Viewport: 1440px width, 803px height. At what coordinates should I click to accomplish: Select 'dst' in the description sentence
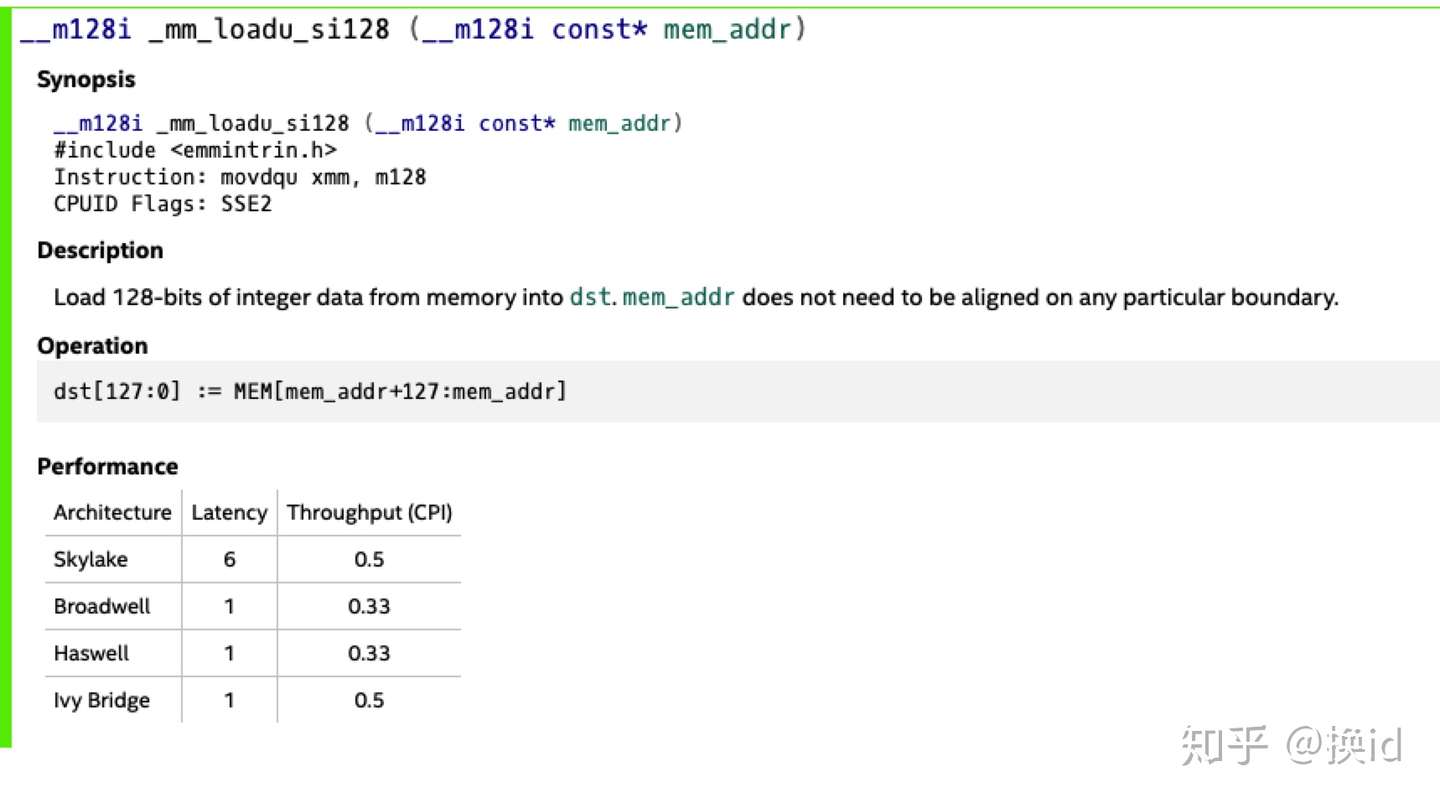pos(589,297)
